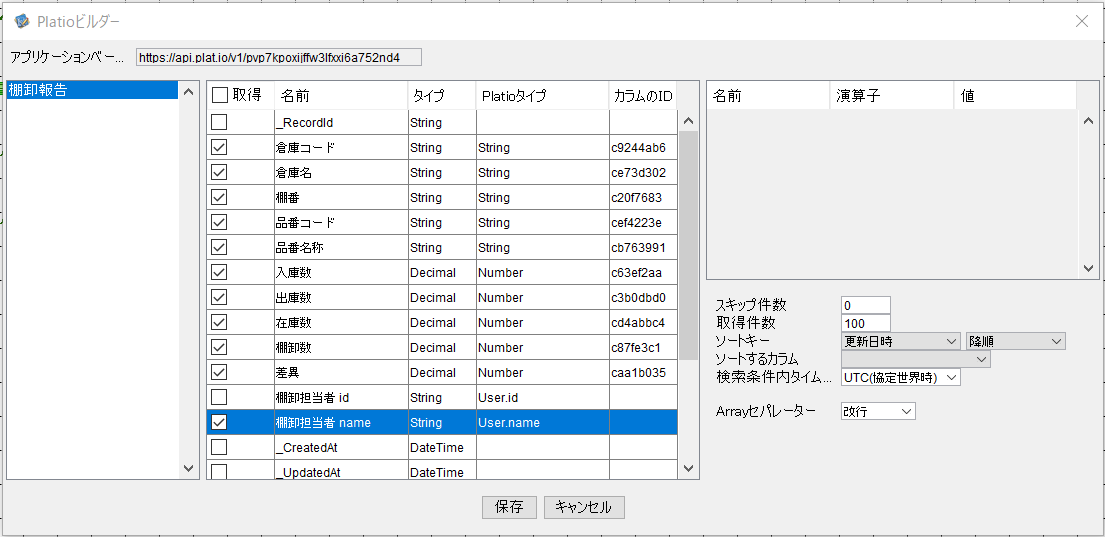Screen dimensions: 1105x537
Task: Open the UTC(協定世界時) timezone dropdown
Action: (x=900, y=377)
